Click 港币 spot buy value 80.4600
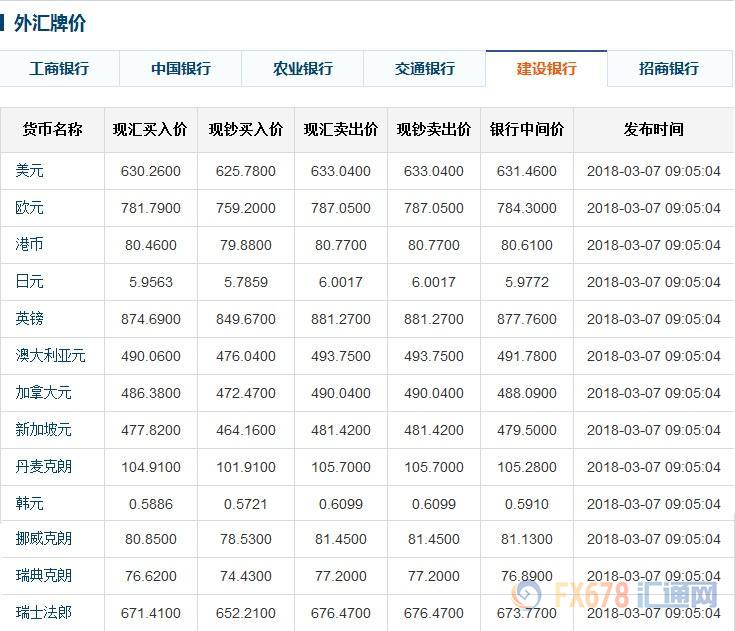 coord(151,245)
